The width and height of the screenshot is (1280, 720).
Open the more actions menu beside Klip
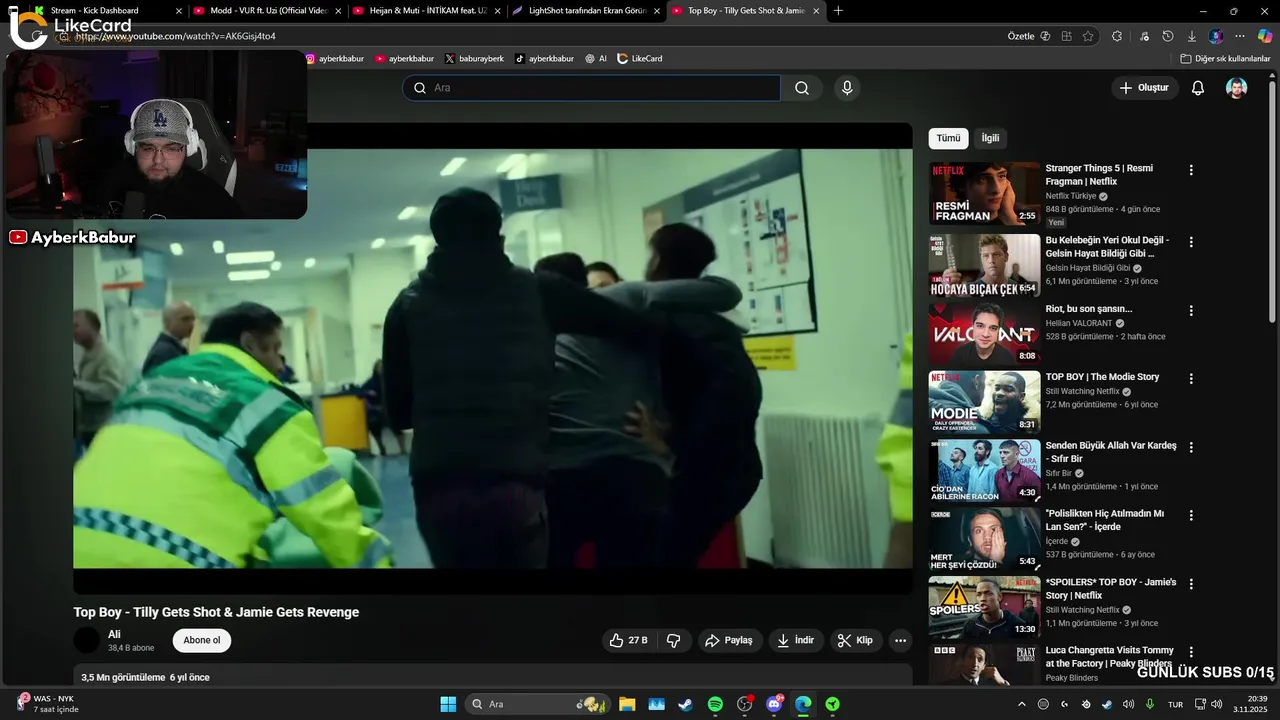tap(900, 640)
